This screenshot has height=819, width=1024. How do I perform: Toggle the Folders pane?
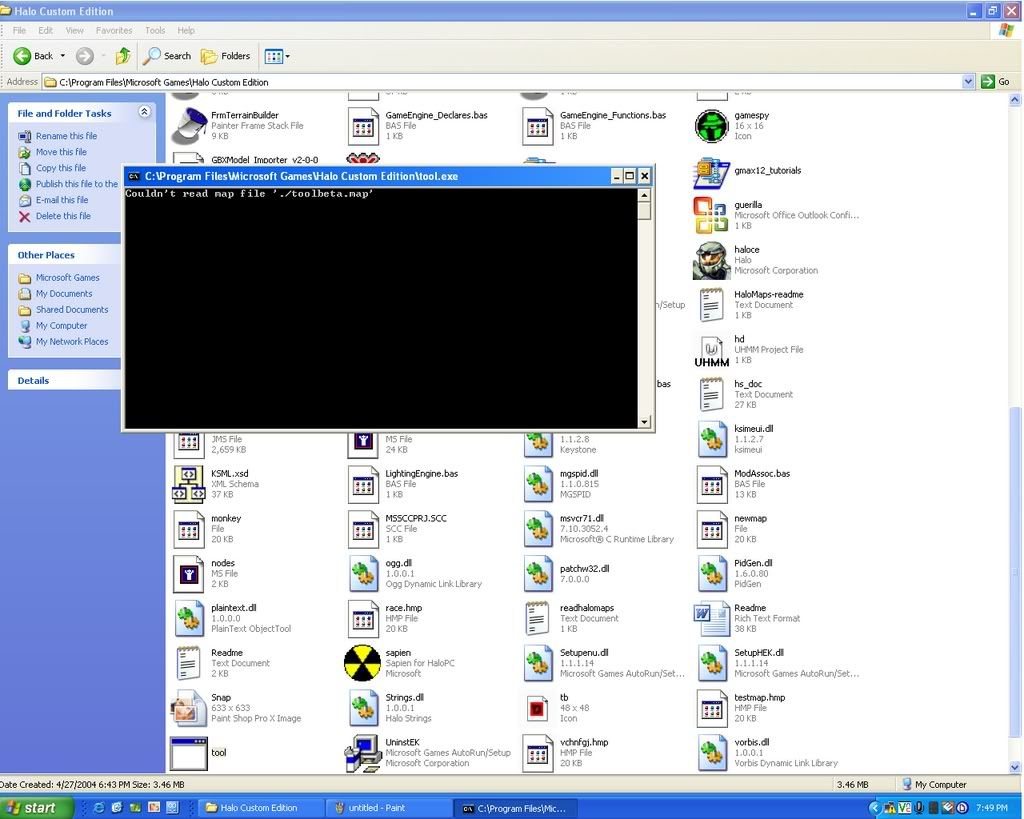[226, 56]
